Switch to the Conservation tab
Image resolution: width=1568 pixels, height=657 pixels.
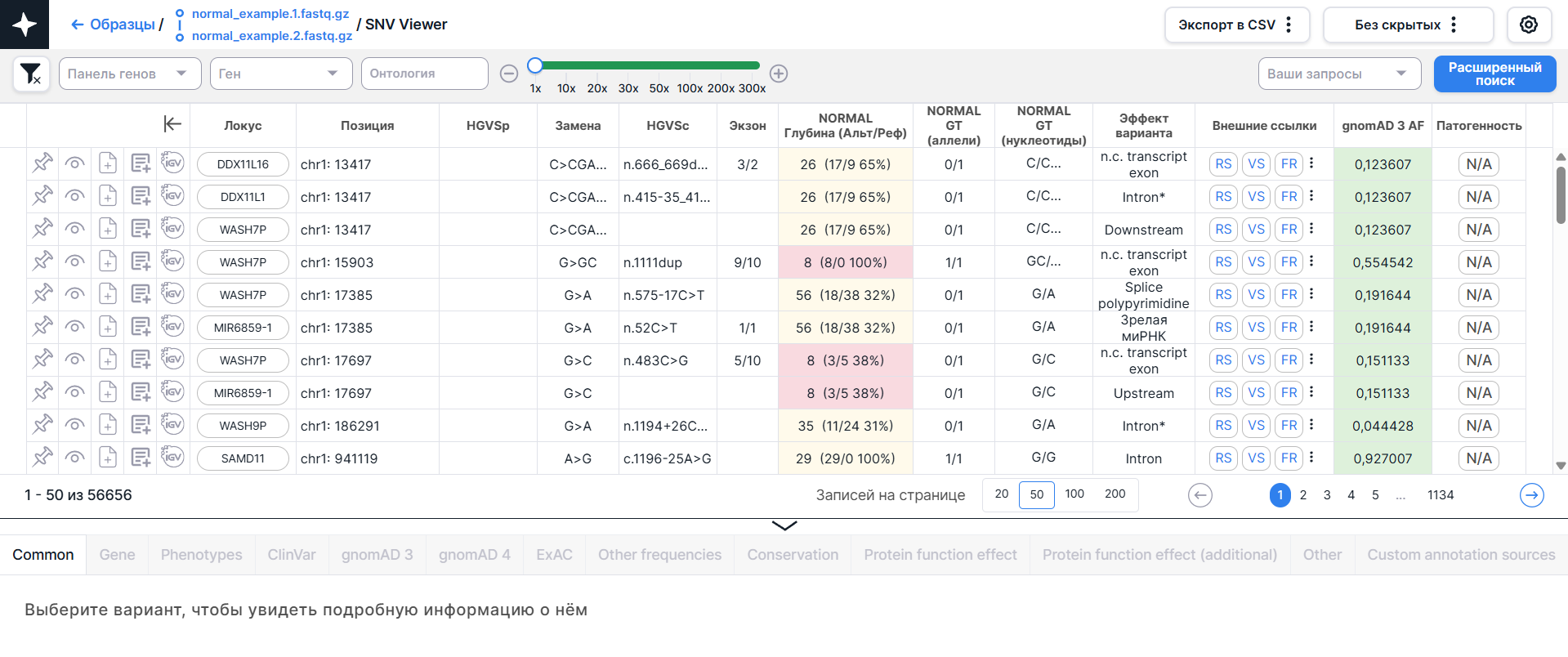tap(793, 555)
